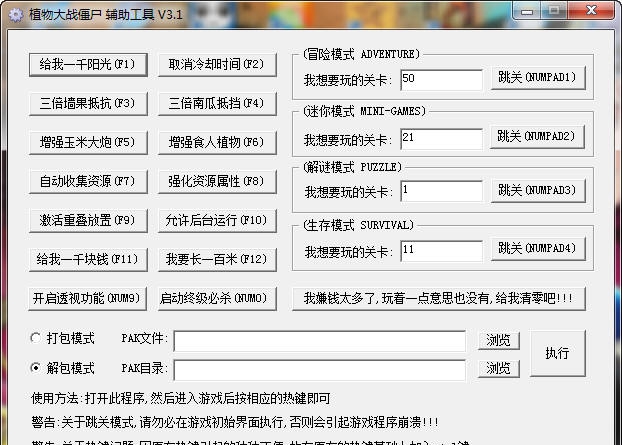
Task: Click the 迷你模式 MINI-GAMES group label
Action: [364, 111]
